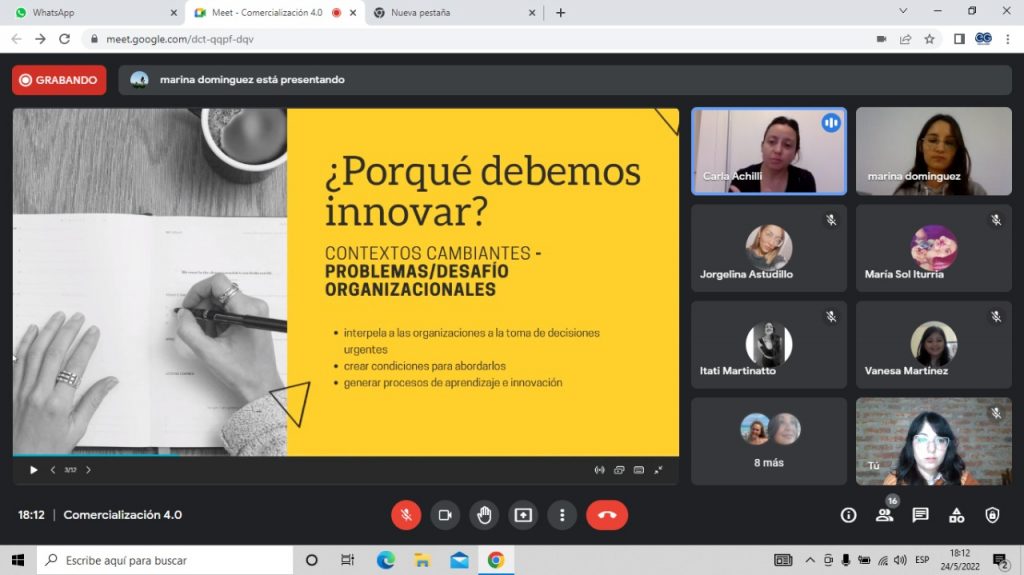The height and width of the screenshot is (575, 1024).
Task: Expand the Chrome tab search chevron
Action: pyautogui.click(x=903, y=12)
